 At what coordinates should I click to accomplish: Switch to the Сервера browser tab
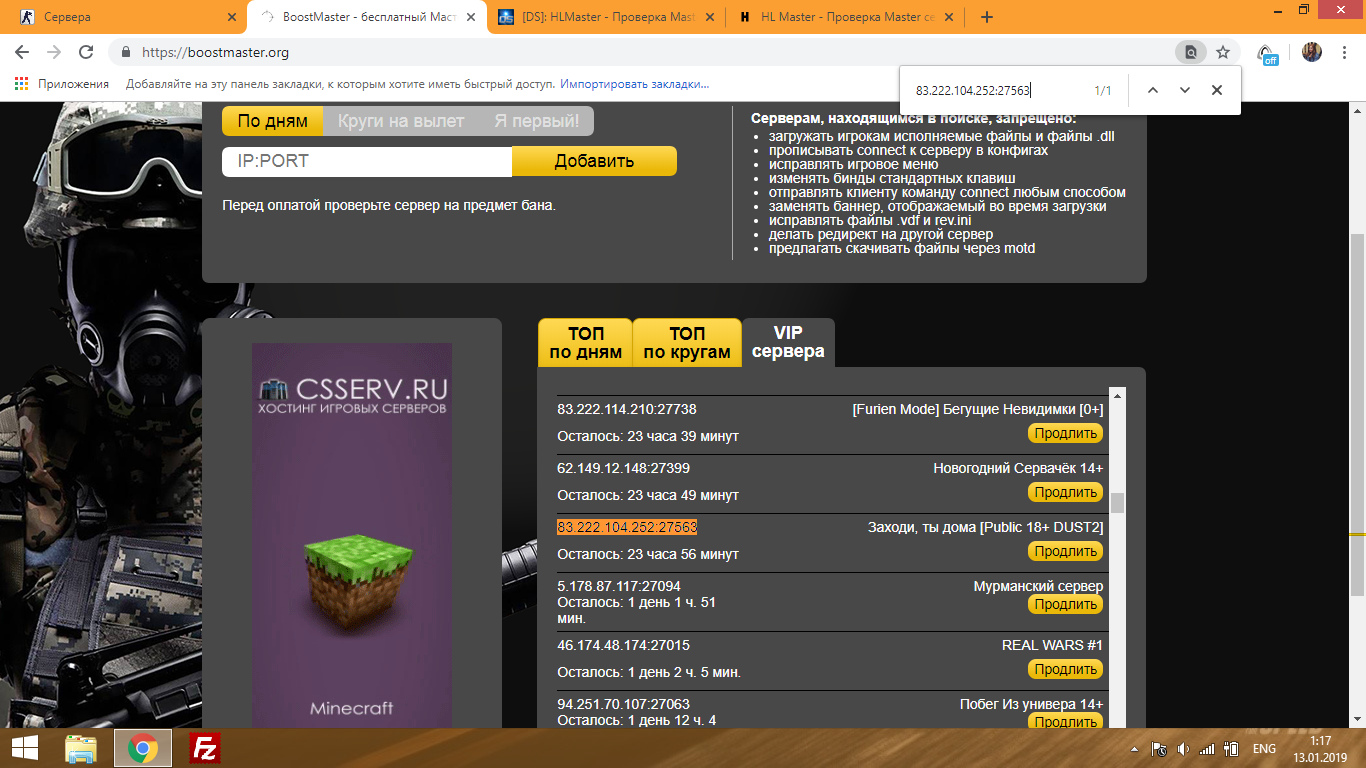(126, 17)
